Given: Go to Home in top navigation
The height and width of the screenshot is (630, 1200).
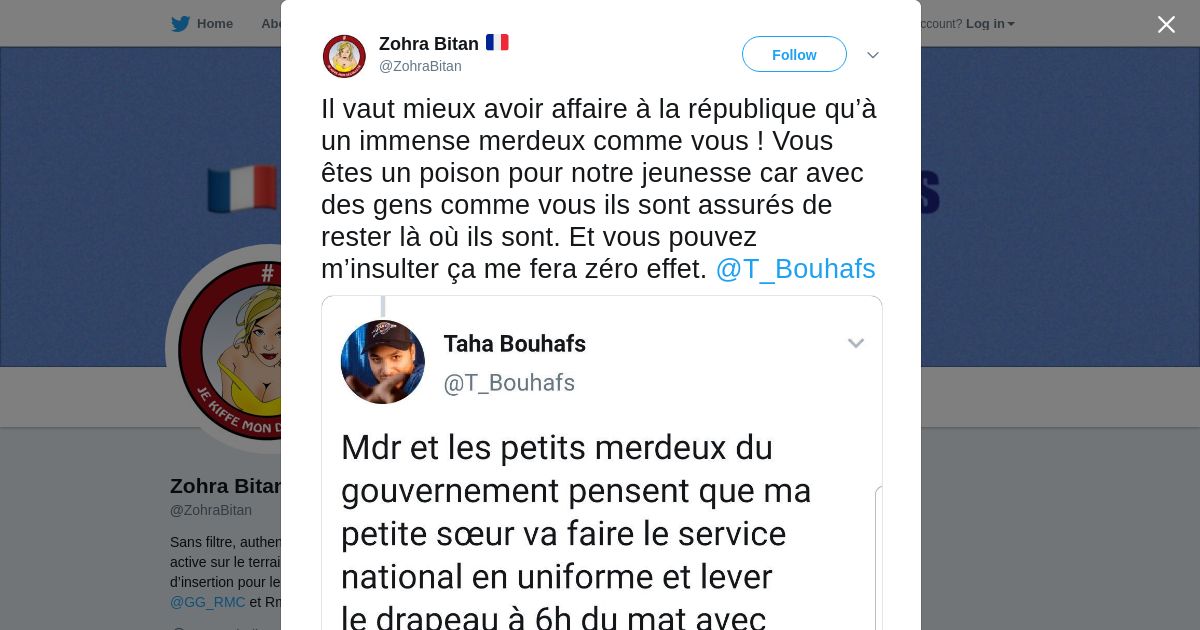Looking at the screenshot, I should 214,24.
